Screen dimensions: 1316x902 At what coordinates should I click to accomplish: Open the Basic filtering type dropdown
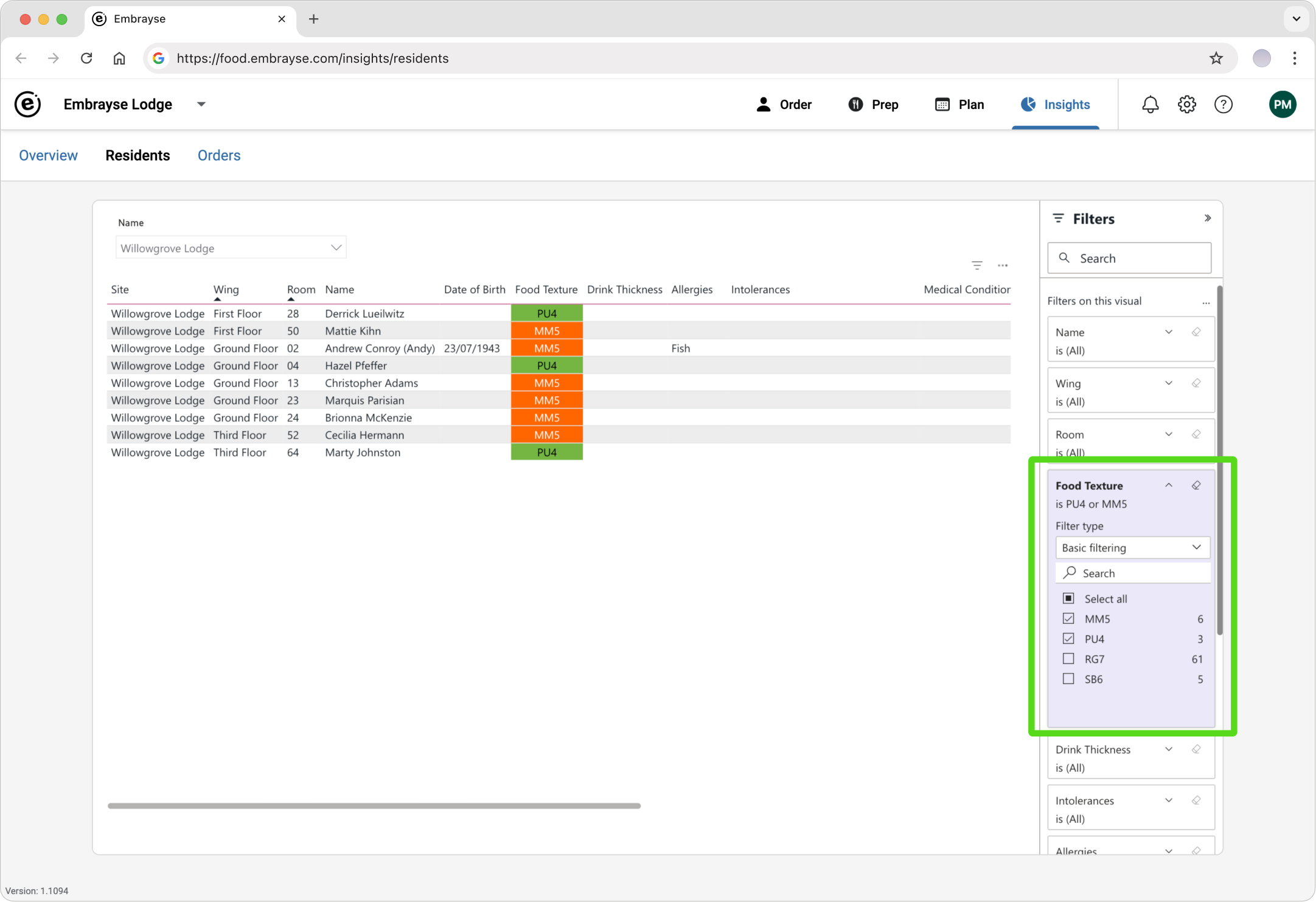(1132, 548)
